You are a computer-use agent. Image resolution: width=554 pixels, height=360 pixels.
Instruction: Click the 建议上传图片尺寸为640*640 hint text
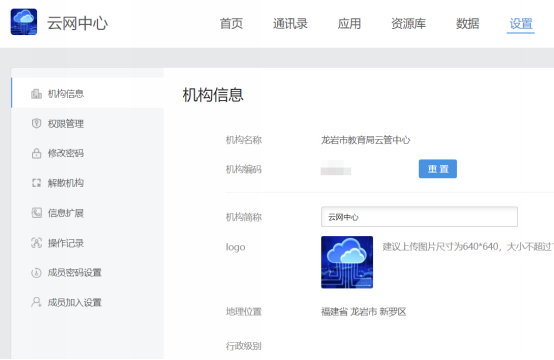coord(468,247)
